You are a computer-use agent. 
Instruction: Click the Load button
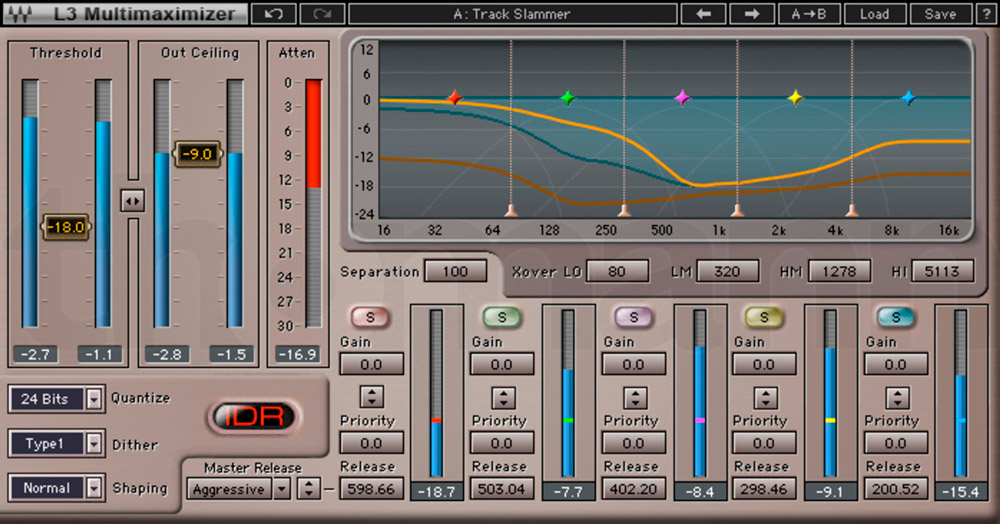(x=872, y=14)
